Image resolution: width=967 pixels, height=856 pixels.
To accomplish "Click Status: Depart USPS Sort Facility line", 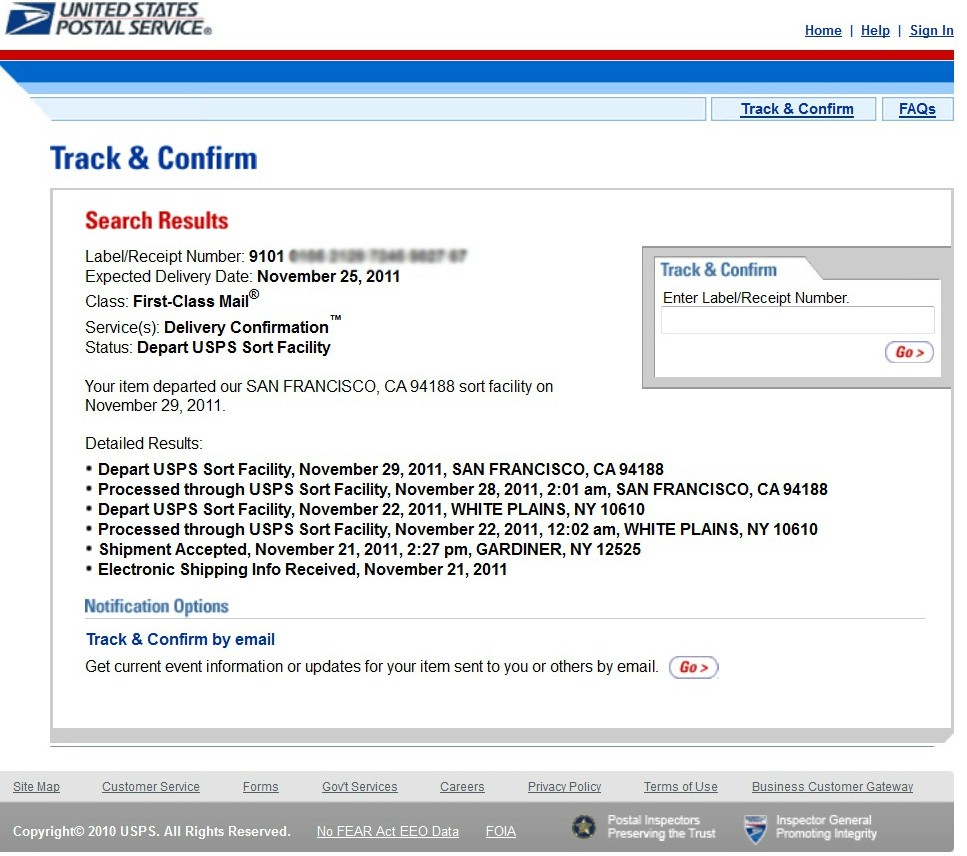I will [x=208, y=348].
